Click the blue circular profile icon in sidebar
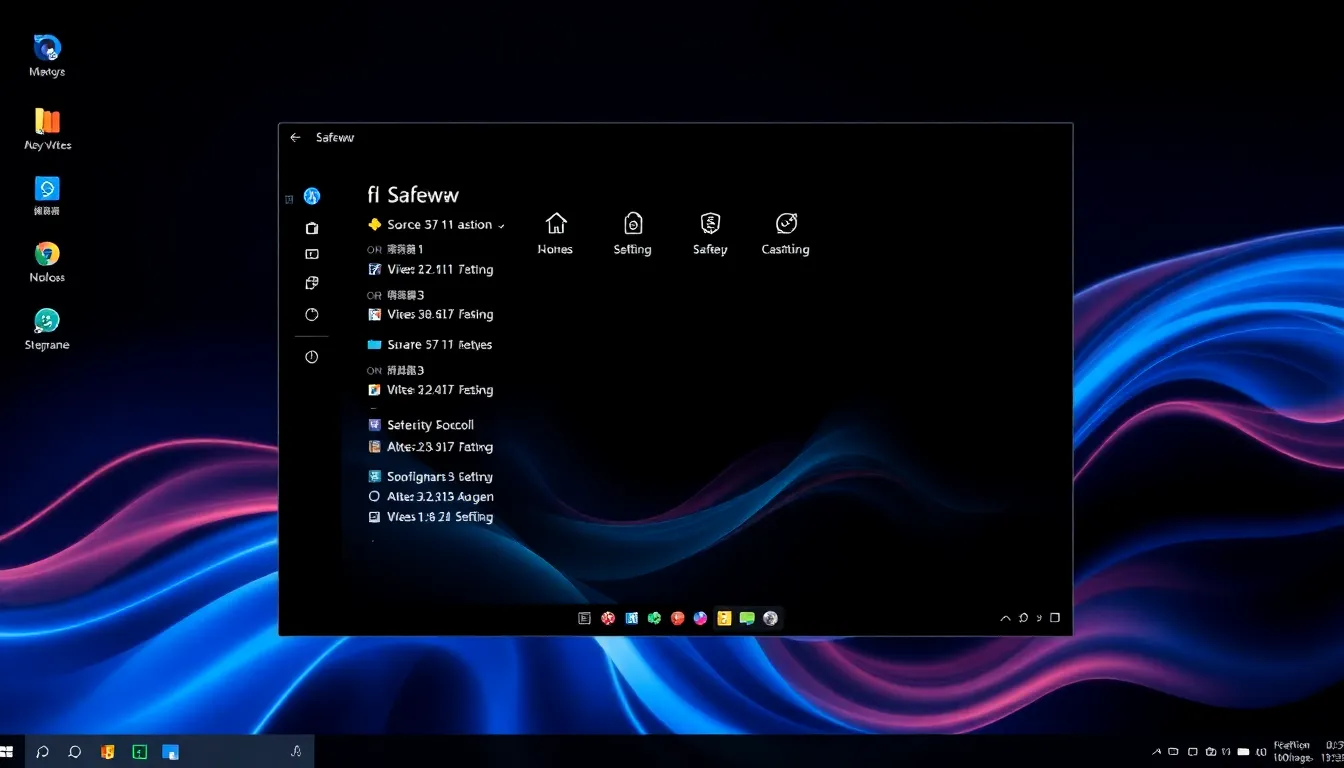 pyautogui.click(x=312, y=197)
